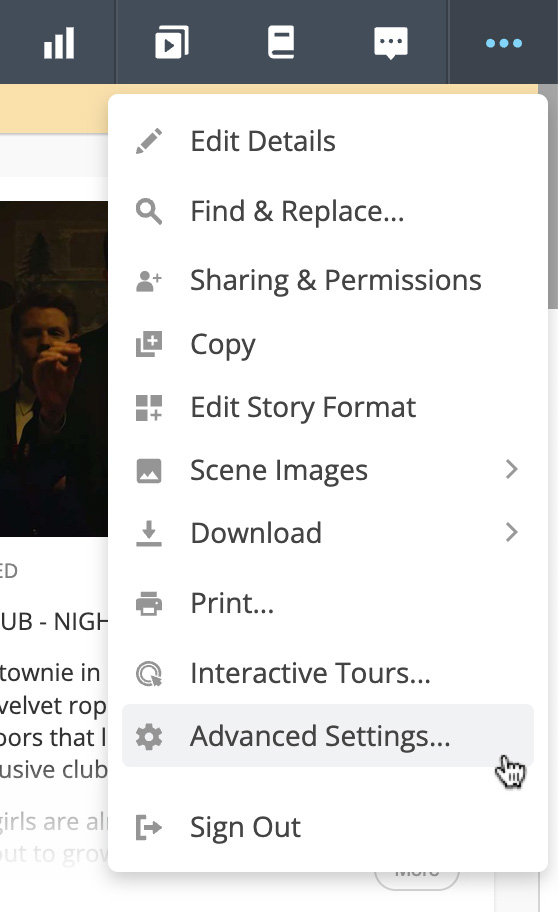Open Advanced Settings... entry

328,736
